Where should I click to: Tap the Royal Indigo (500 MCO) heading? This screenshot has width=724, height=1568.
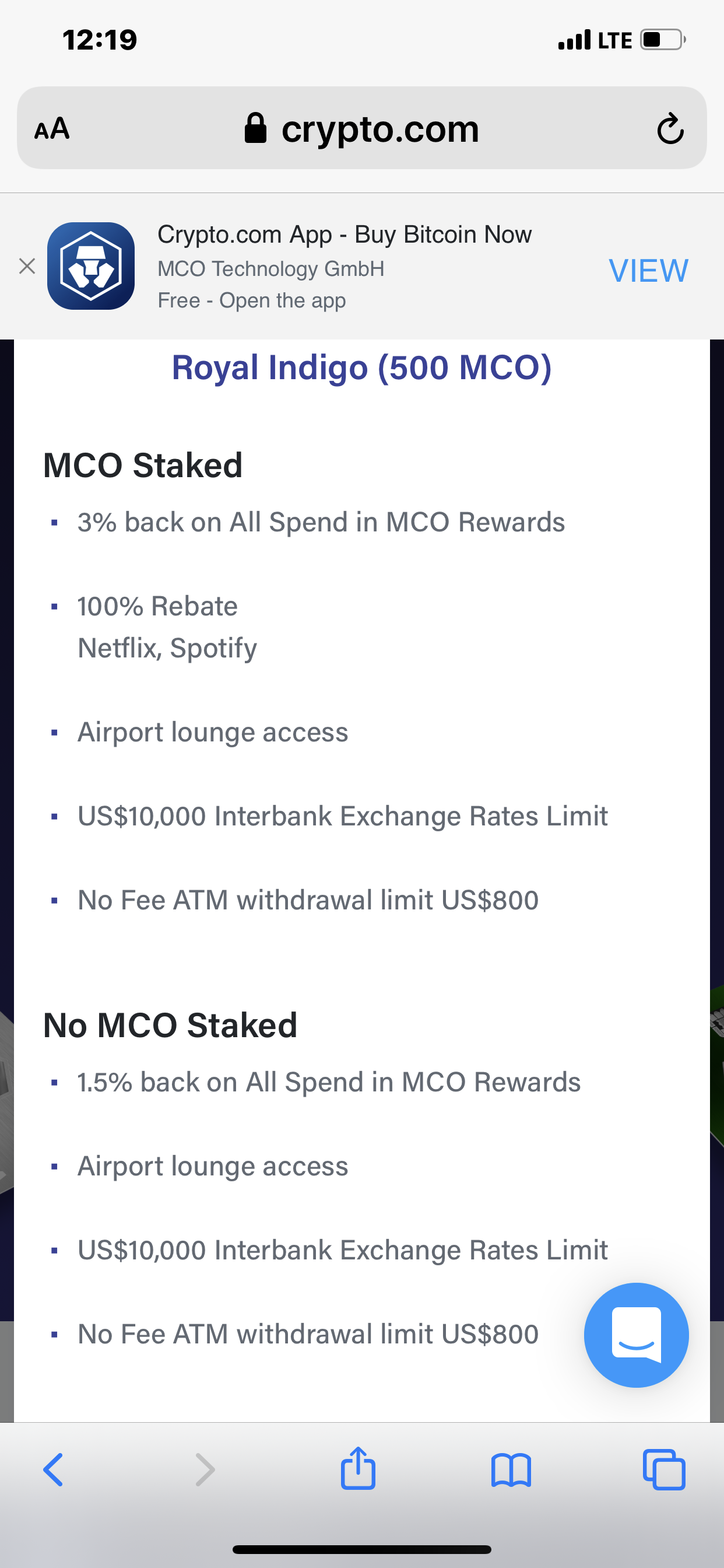(361, 367)
